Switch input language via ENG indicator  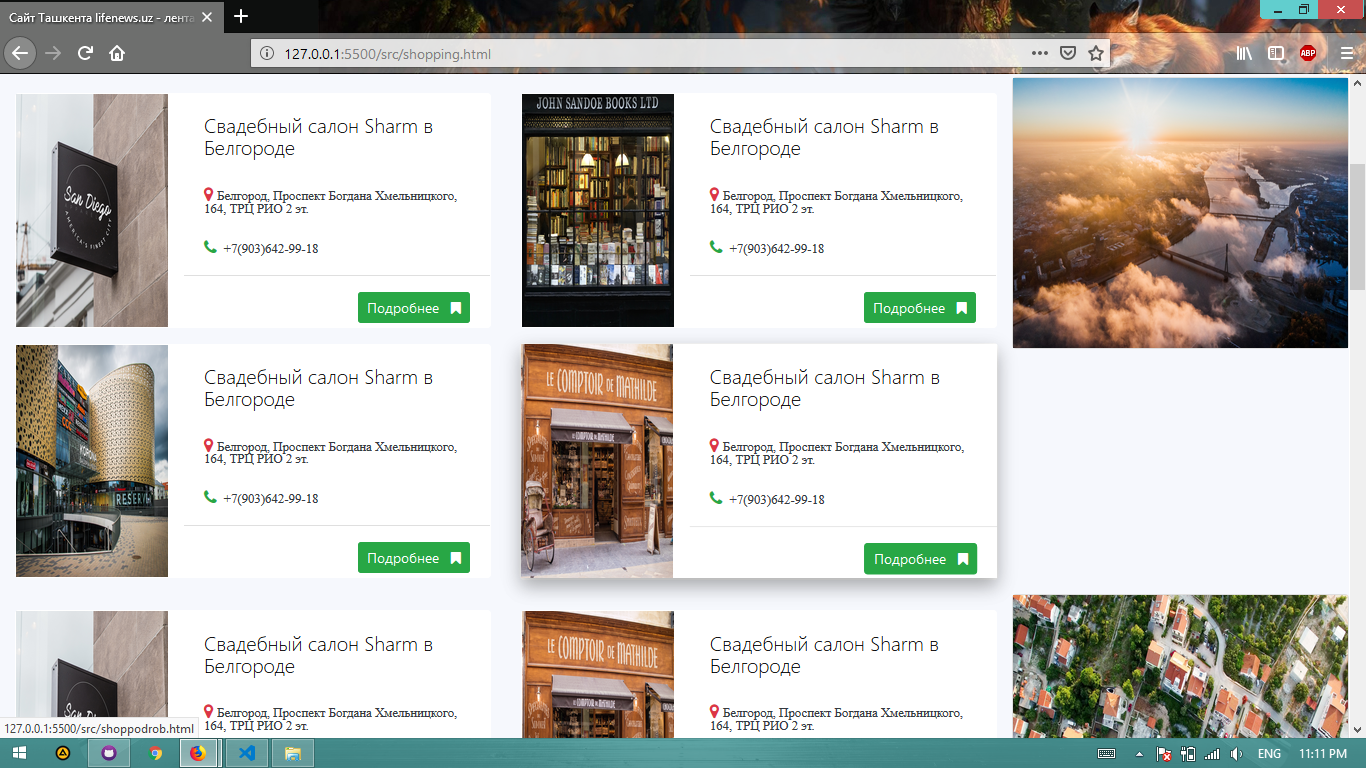[x=1269, y=753]
